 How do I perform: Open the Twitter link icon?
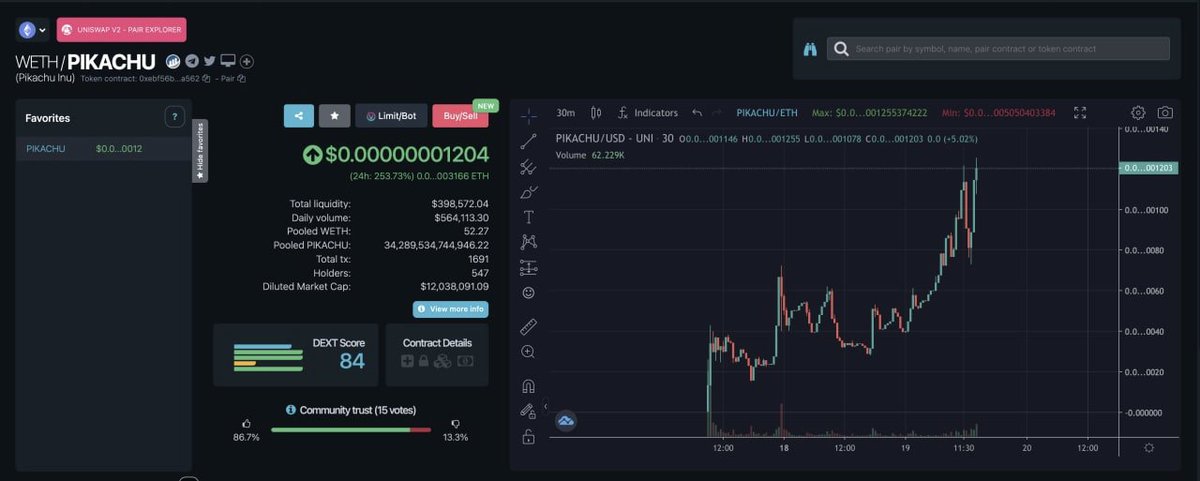pyautogui.click(x=210, y=62)
